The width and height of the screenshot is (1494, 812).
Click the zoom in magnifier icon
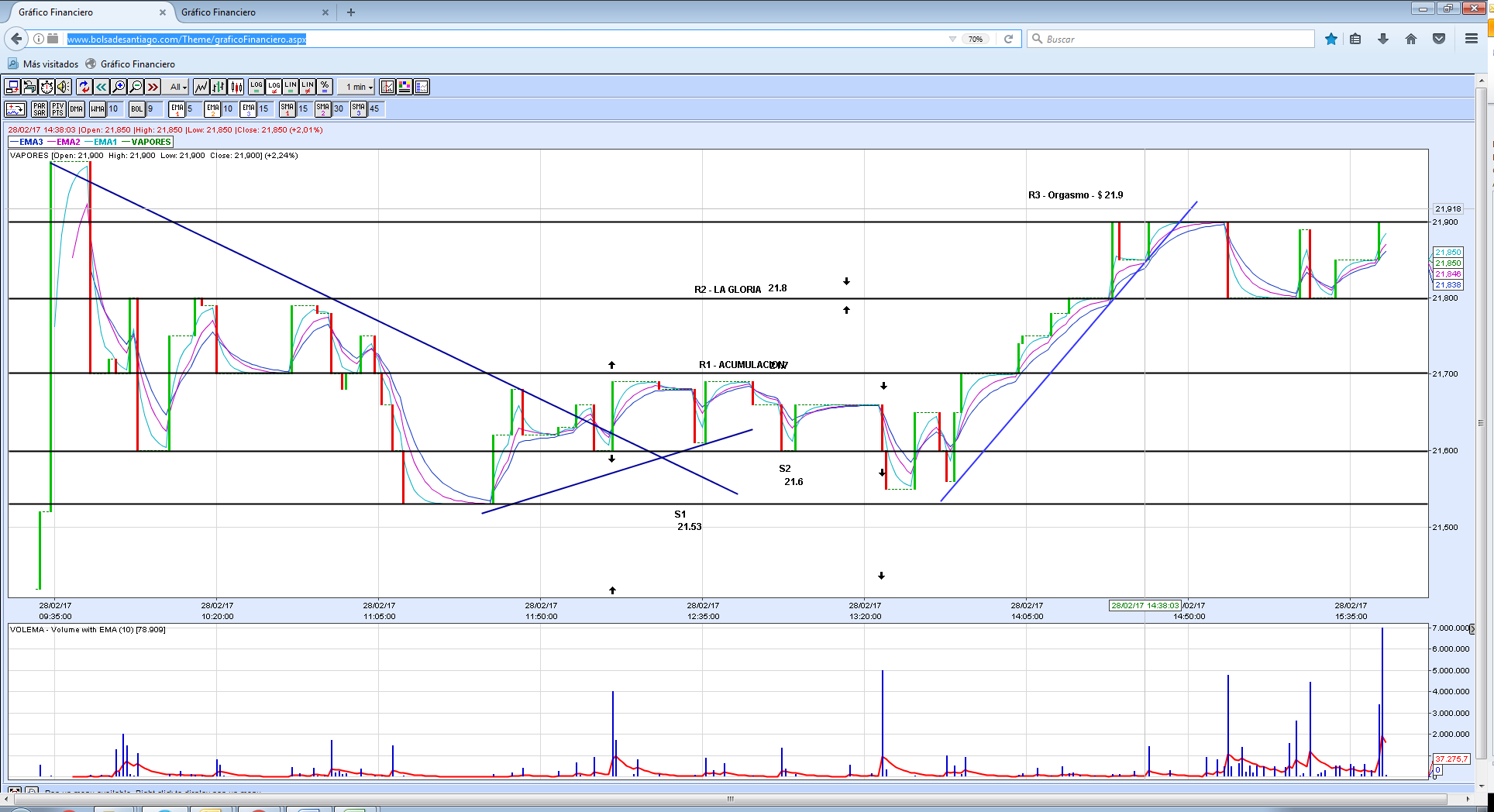pyautogui.click(x=119, y=87)
